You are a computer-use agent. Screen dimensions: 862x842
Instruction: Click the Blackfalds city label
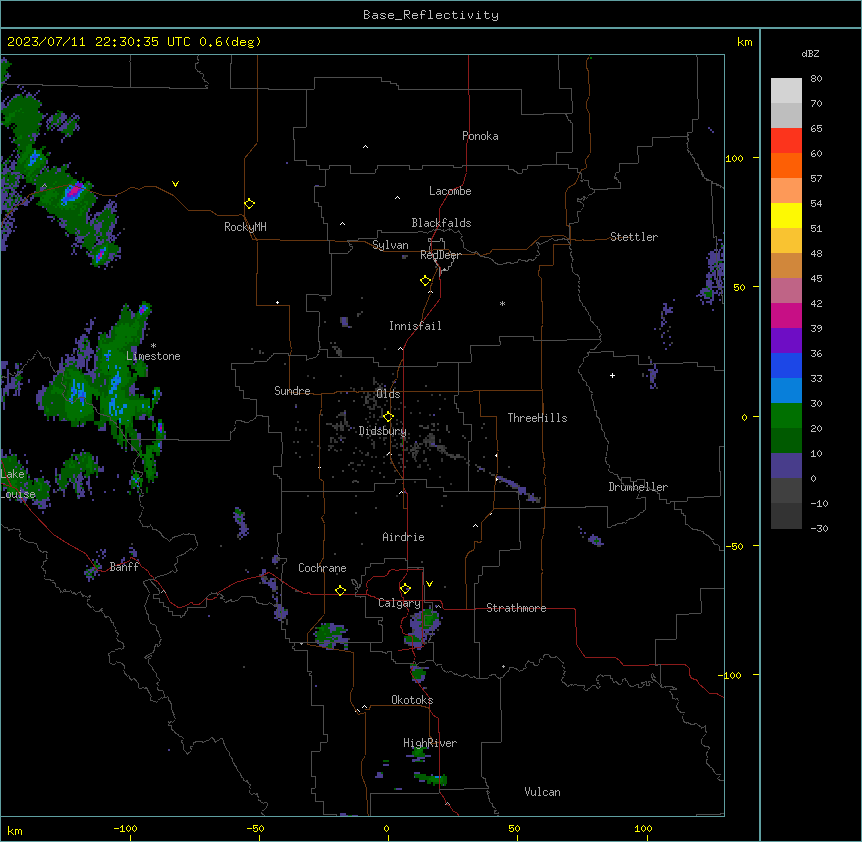tap(441, 223)
